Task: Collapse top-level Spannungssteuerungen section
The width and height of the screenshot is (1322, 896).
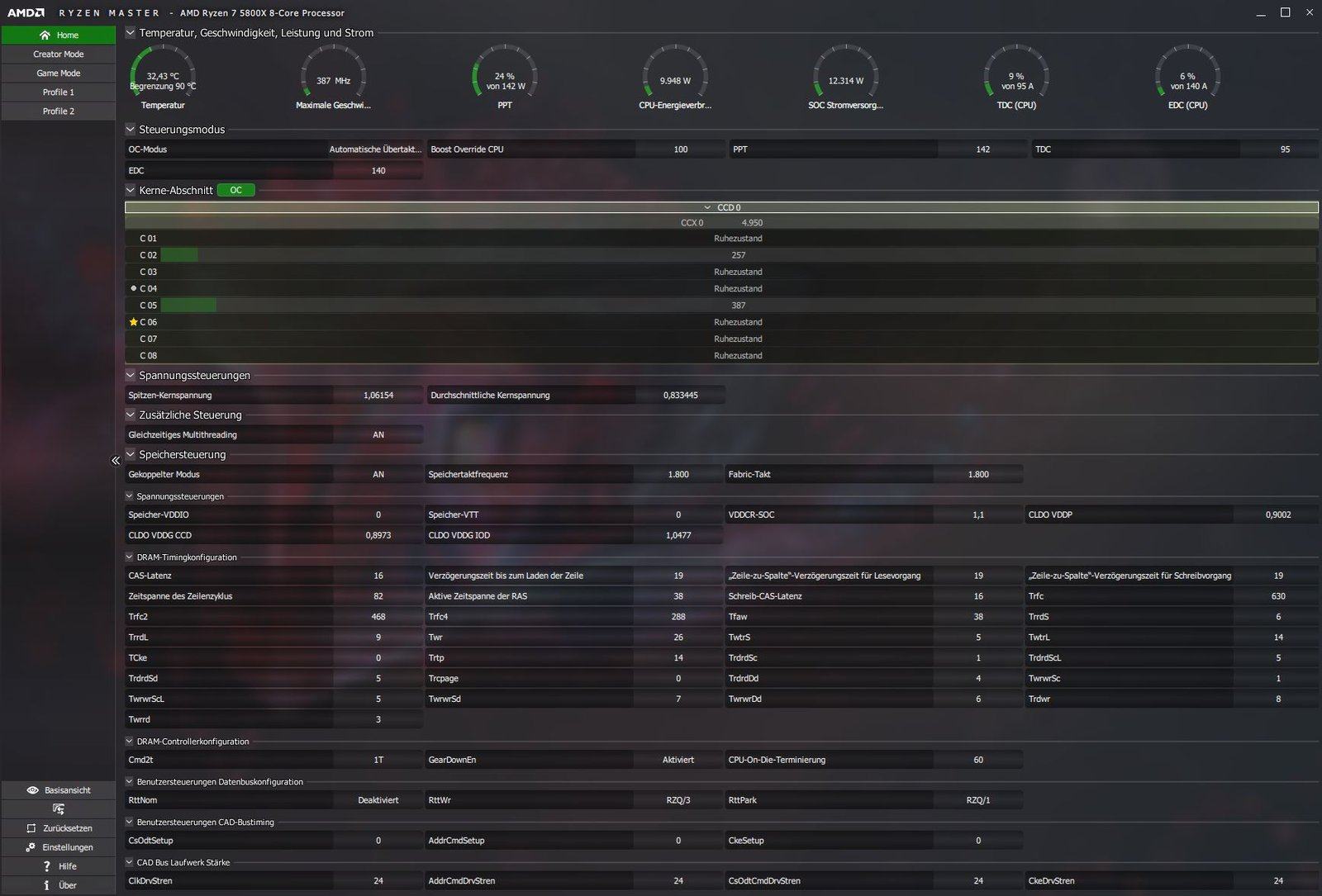Action: tap(131, 375)
